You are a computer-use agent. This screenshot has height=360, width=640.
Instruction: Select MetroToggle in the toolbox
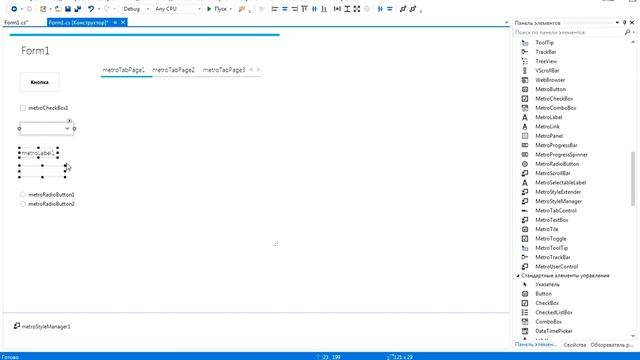551,238
